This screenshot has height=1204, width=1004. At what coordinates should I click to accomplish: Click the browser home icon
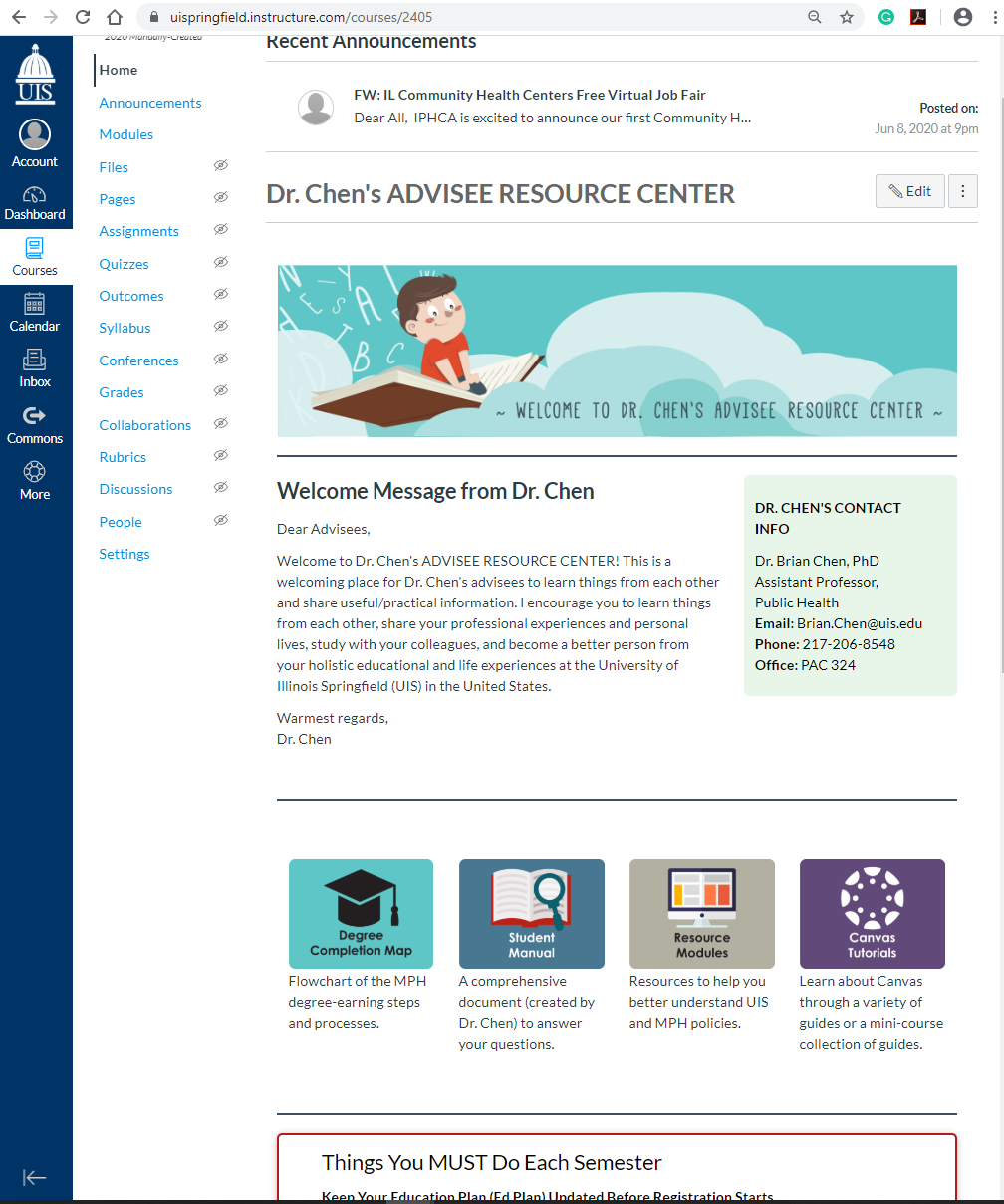point(115,17)
